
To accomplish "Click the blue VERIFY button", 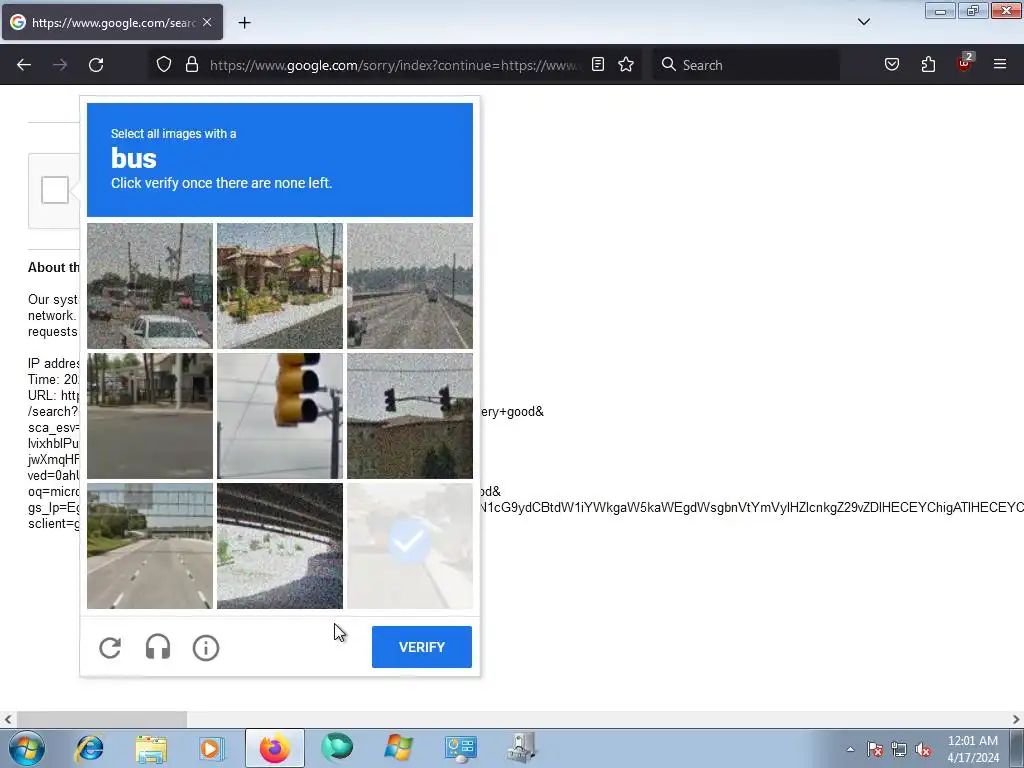I will pyautogui.click(x=422, y=647).
